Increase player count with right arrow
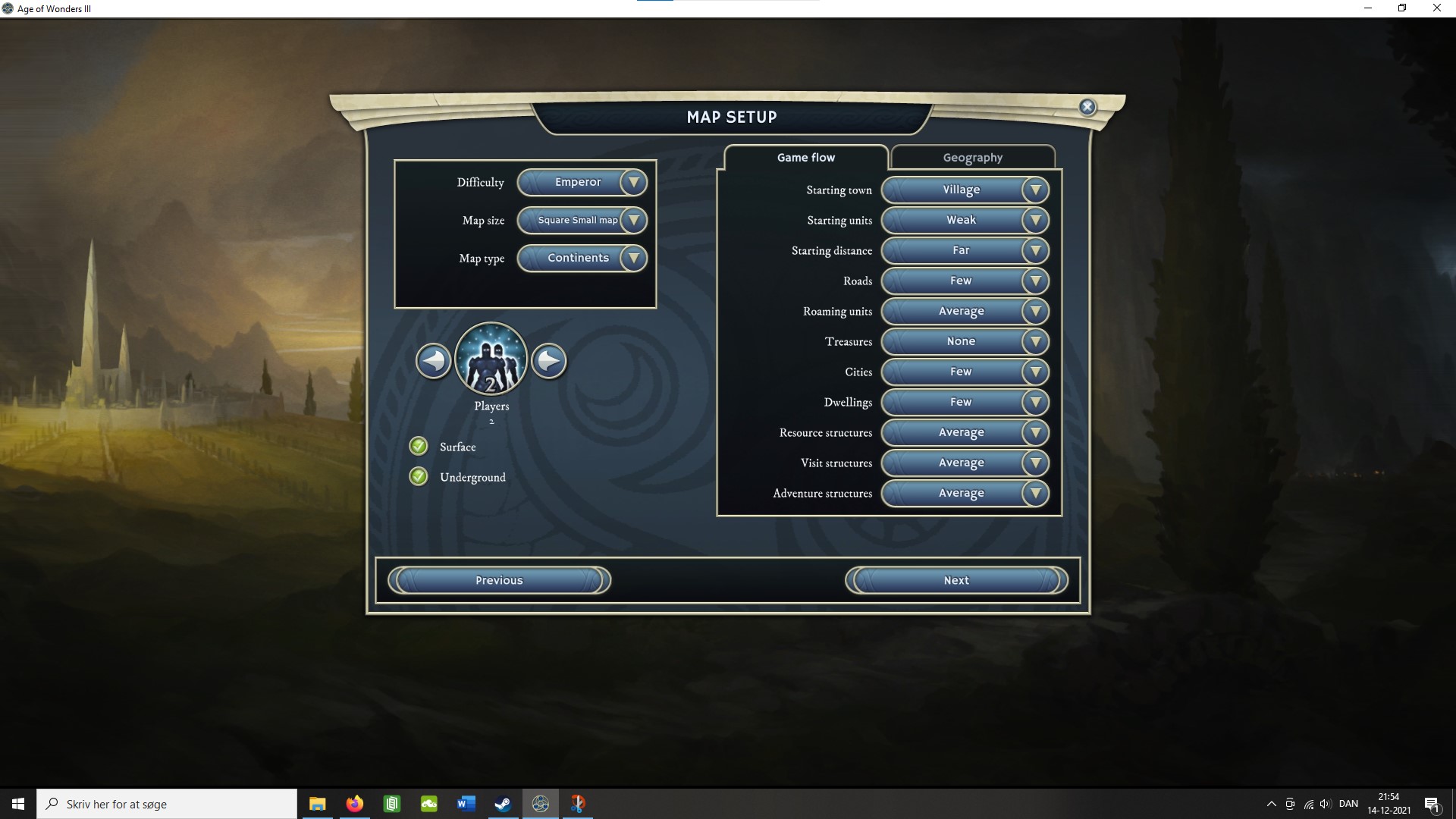The height and width of the screenshot is (819, 1456). (x=549, y=361)
